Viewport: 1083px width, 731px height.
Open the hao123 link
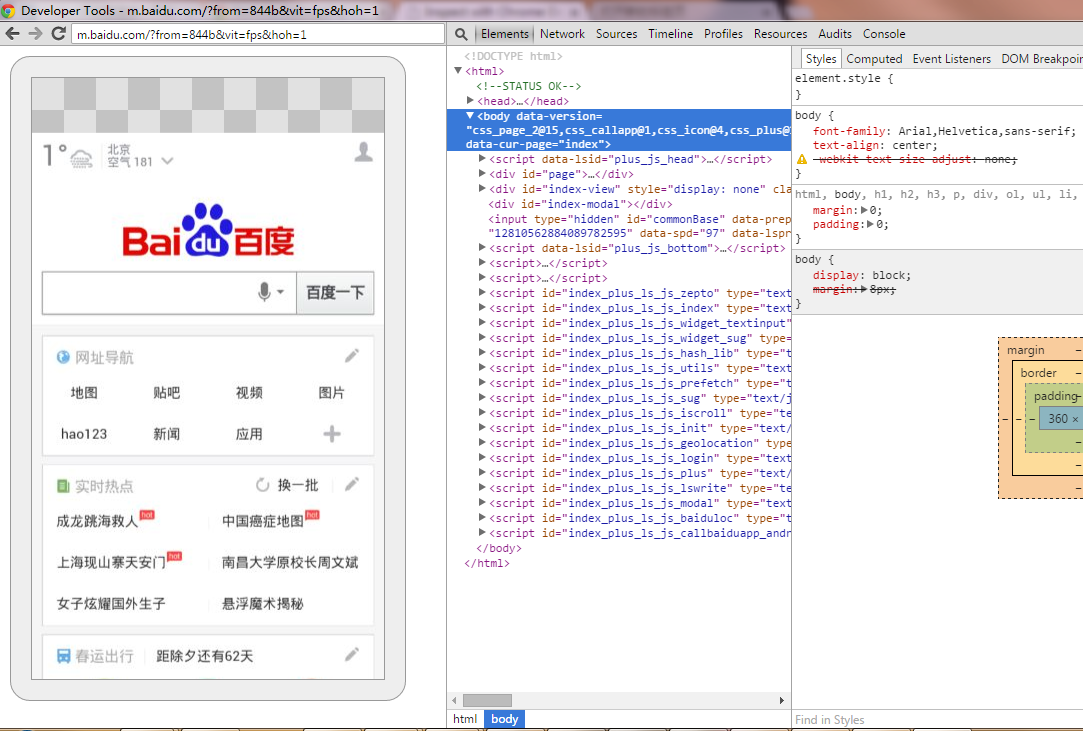[84, 434]
